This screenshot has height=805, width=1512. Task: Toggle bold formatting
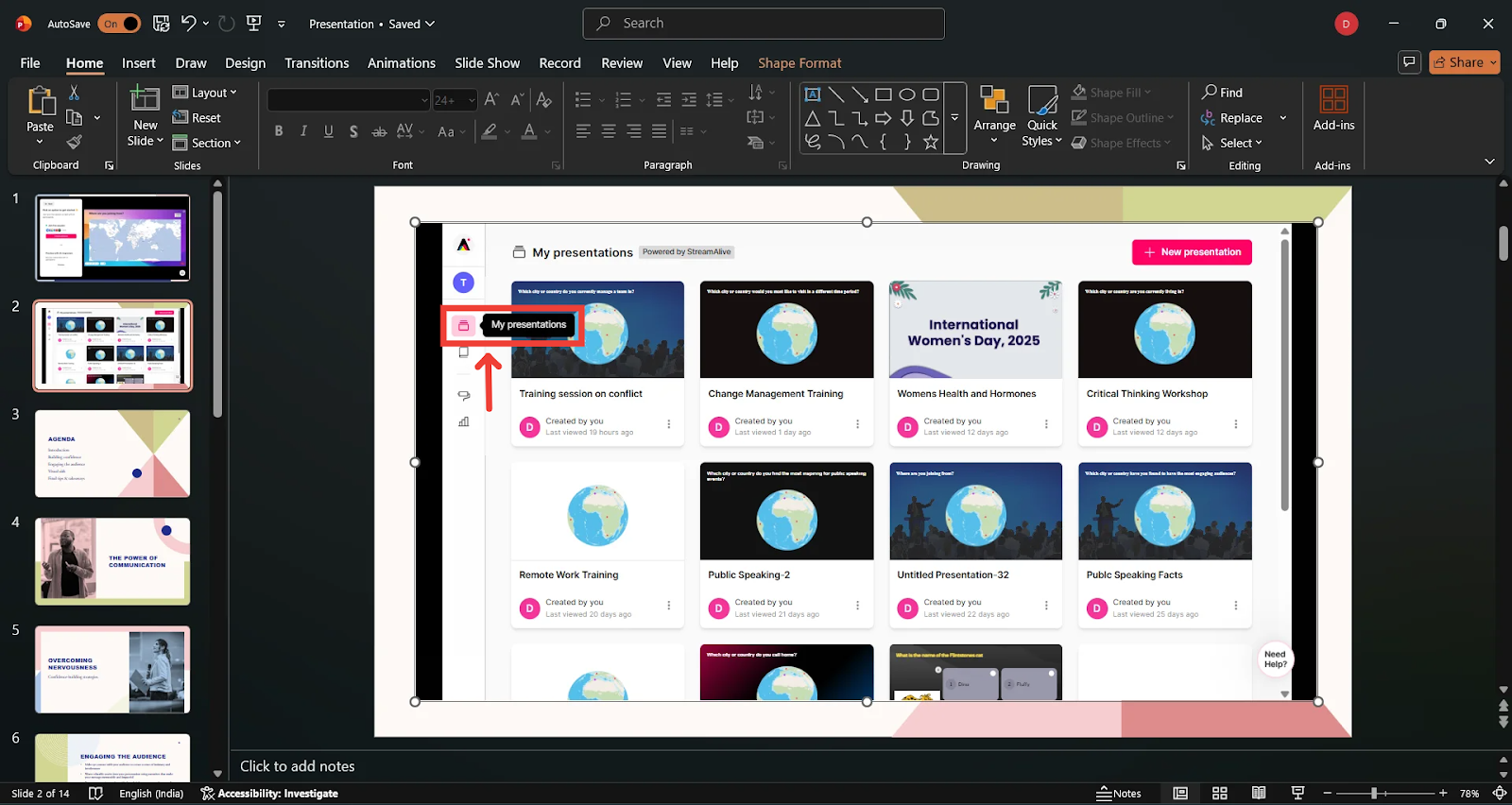(x=279, y=131)
